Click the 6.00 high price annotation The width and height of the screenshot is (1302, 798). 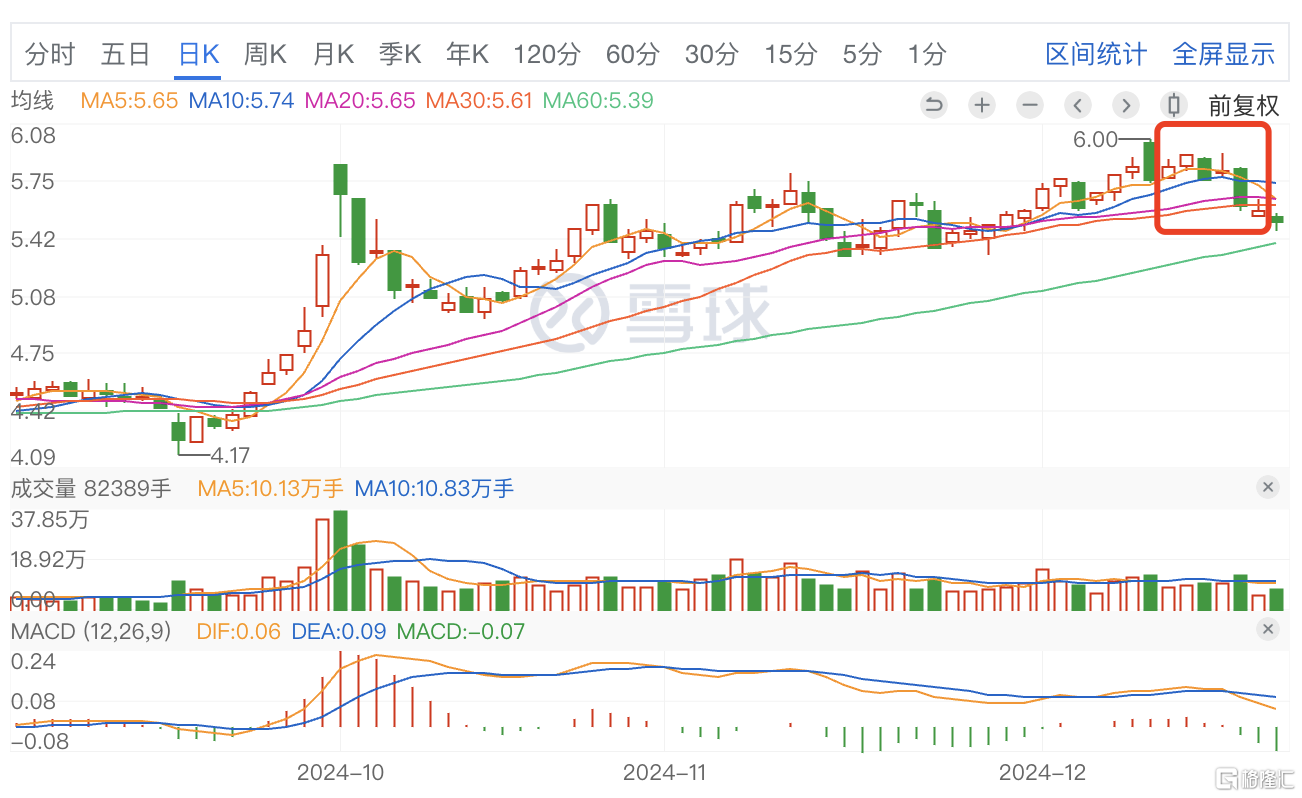pyautogui.click(x=1095, y=140)
